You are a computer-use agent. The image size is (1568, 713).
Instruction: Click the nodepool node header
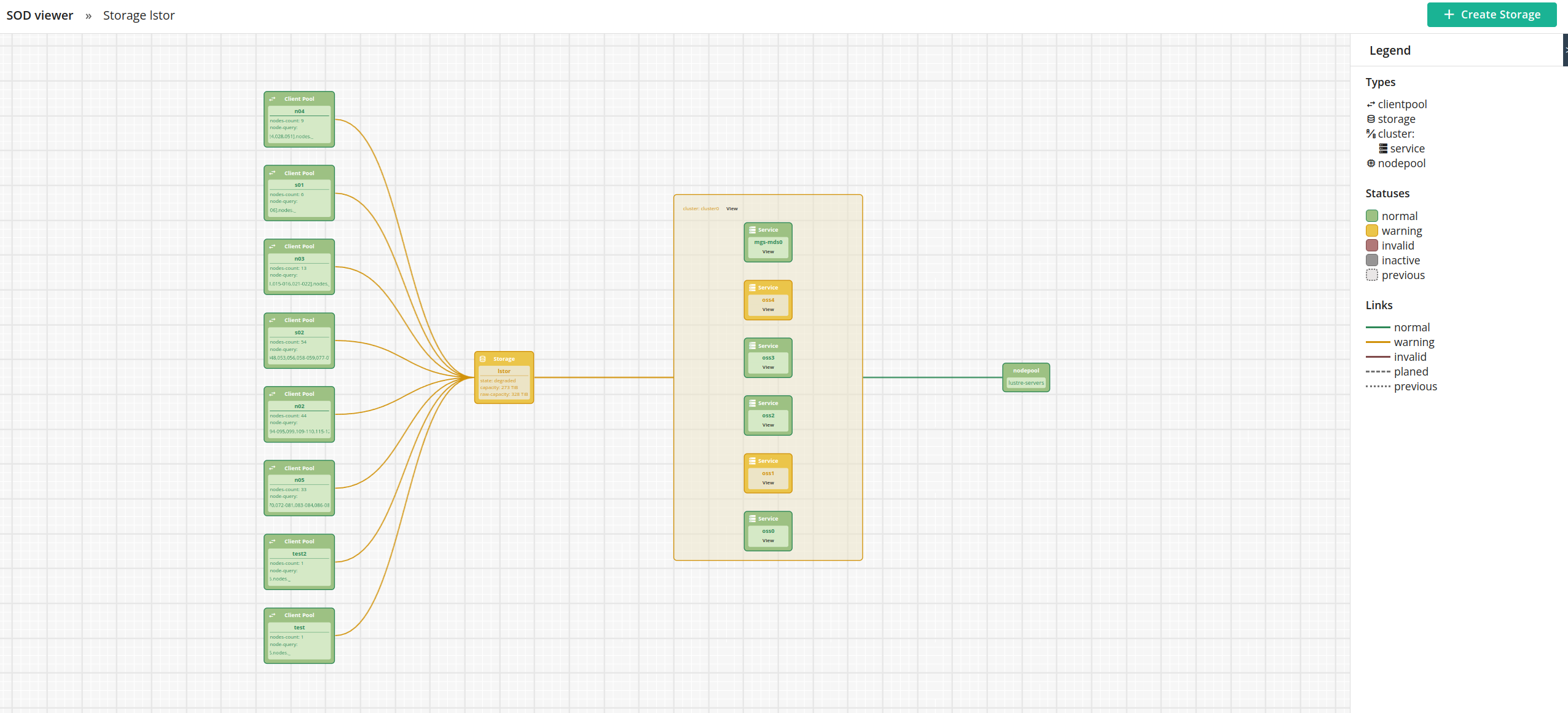tap(1026, 371)
